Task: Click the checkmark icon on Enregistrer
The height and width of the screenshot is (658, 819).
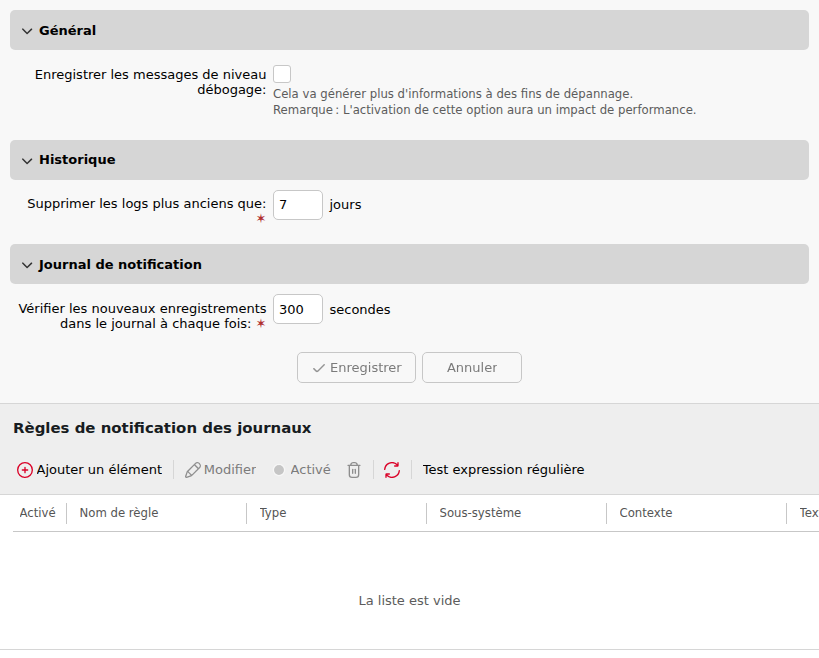Action: (x=319, y=368)
